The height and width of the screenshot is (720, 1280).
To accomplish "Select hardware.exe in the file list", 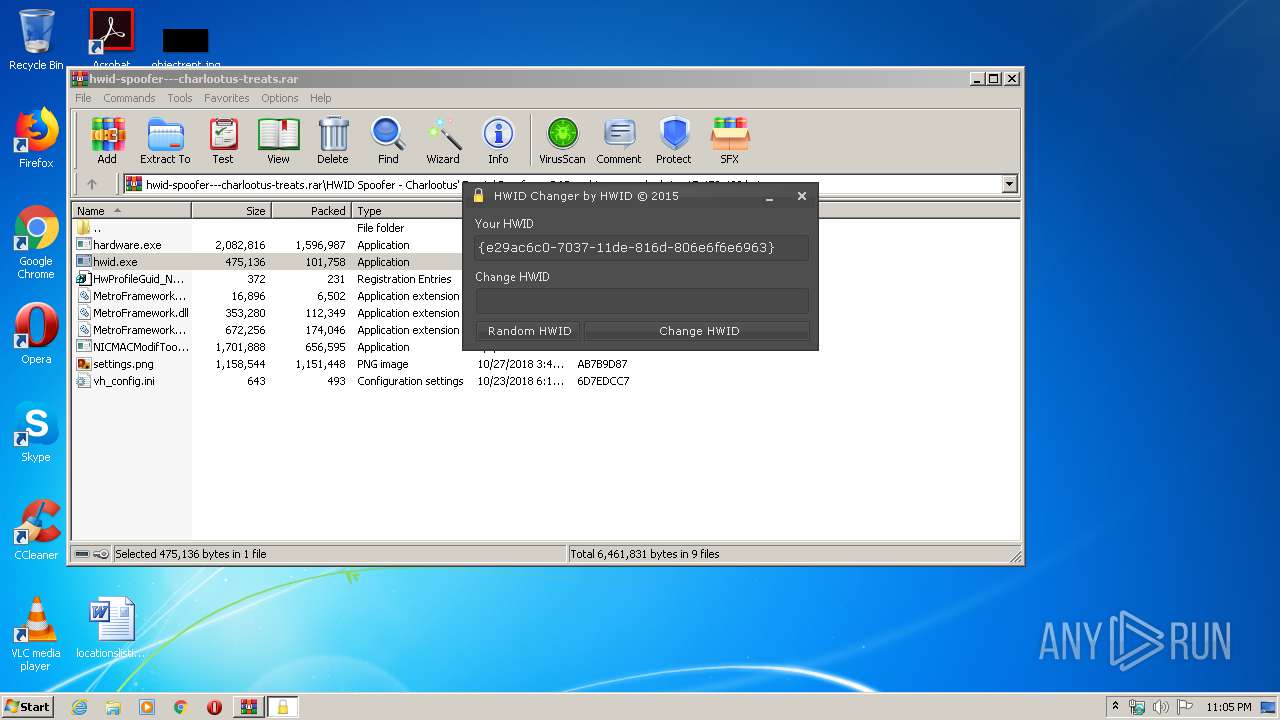I will coord(127,245).
